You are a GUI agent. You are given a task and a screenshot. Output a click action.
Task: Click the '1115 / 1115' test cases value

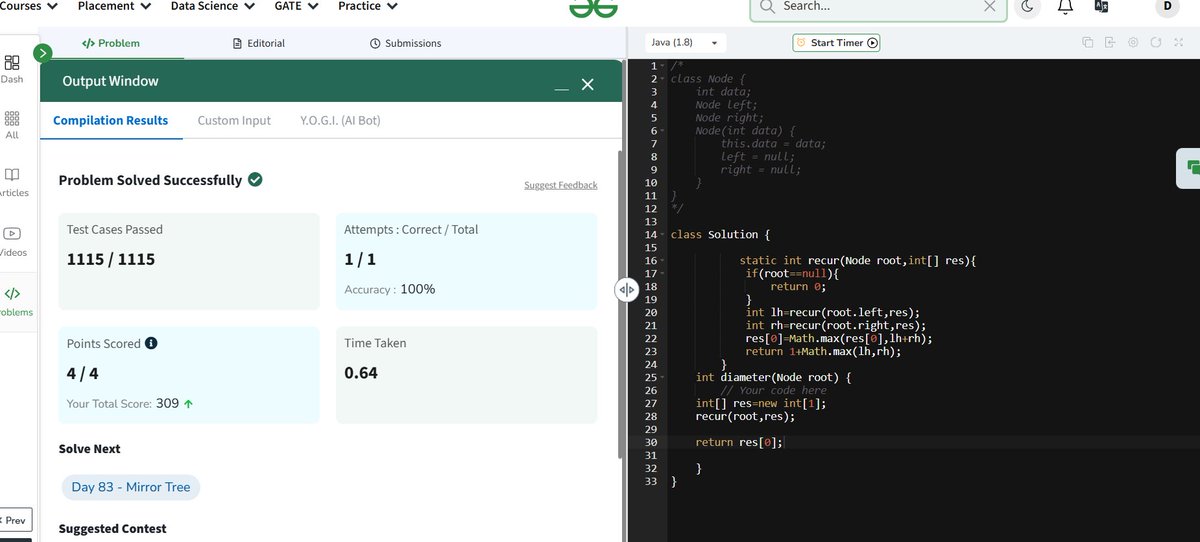pyautogui.click(x=111, y=260)
